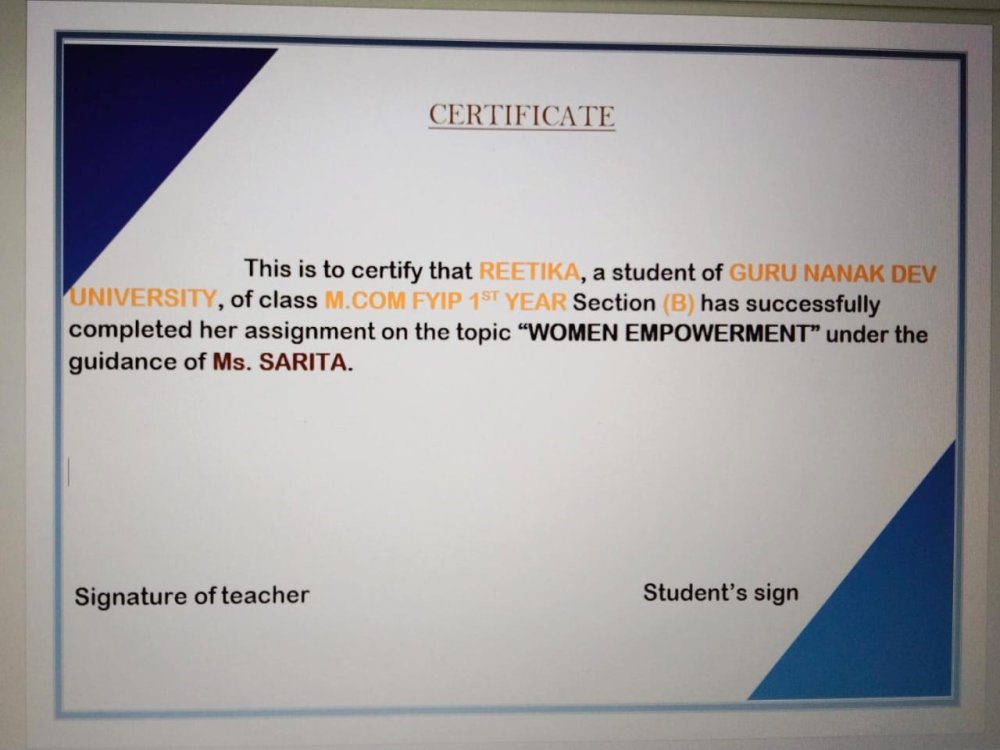Click the words of class

pos(274,299)
